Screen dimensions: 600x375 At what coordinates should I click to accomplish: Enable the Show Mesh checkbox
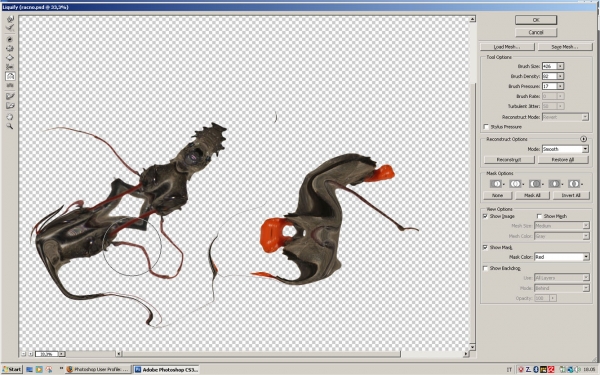click(x=540, y=216)
